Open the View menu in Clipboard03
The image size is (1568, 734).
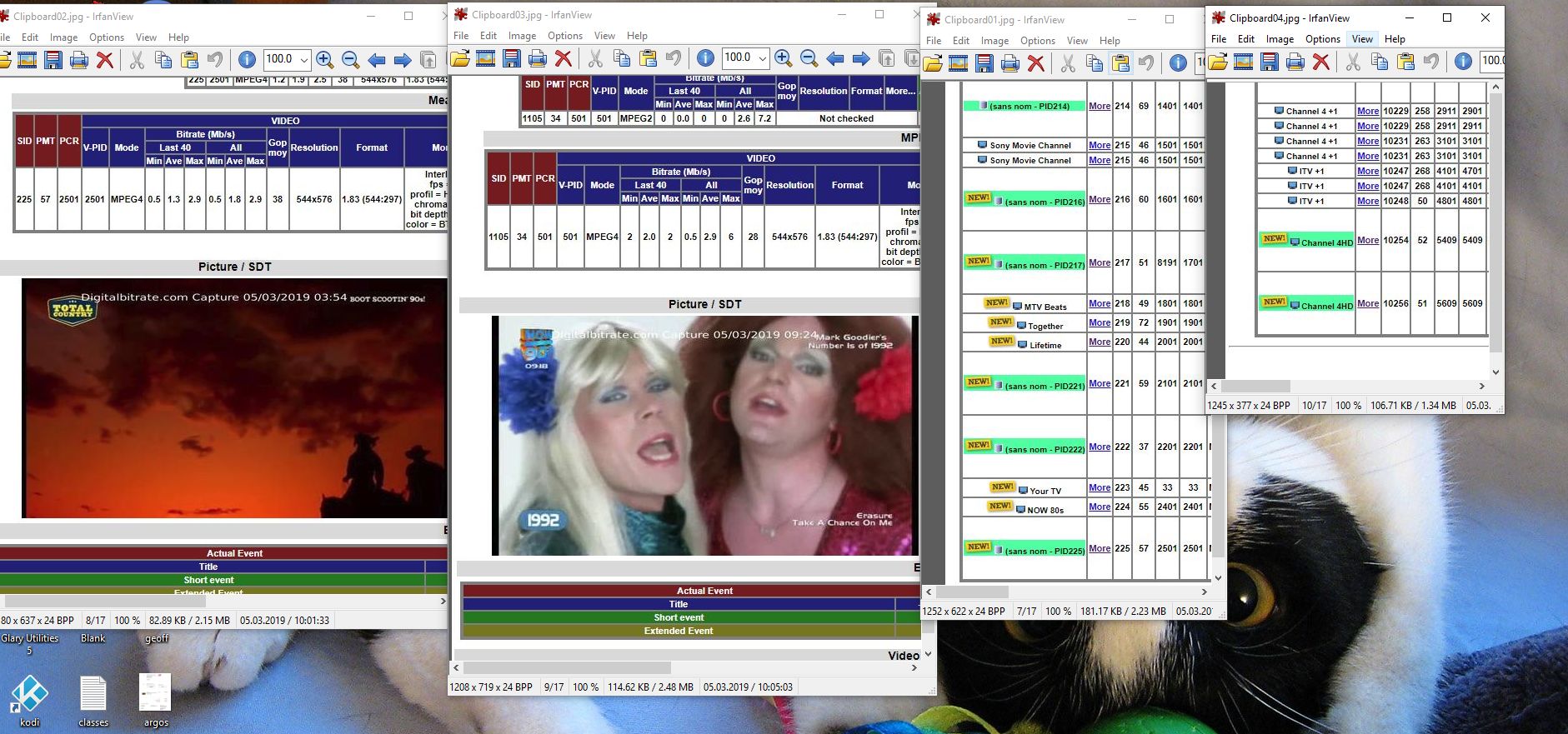[604, 36]
